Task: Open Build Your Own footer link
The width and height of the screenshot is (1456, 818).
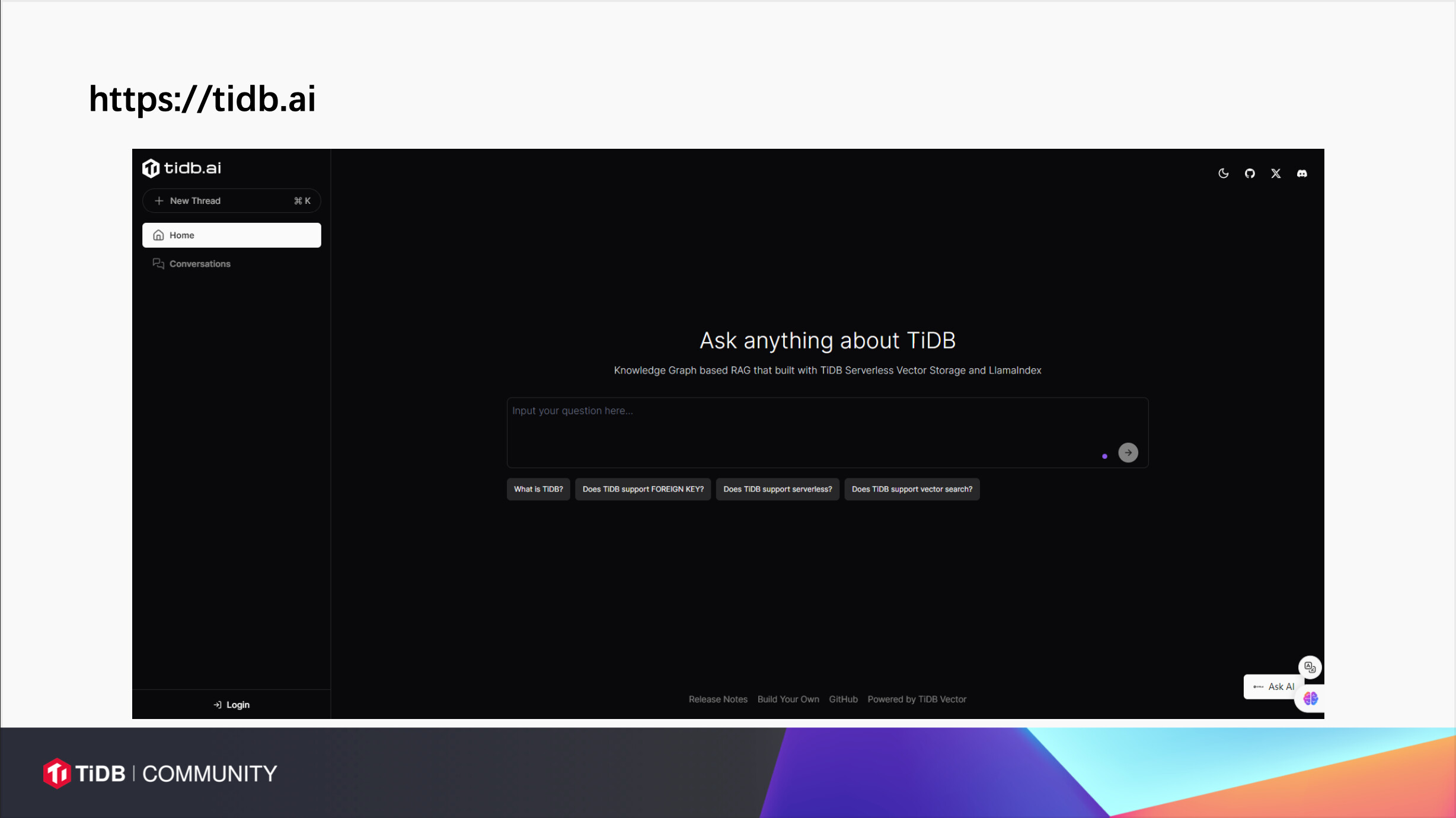Action: click(x=788, y=699)
